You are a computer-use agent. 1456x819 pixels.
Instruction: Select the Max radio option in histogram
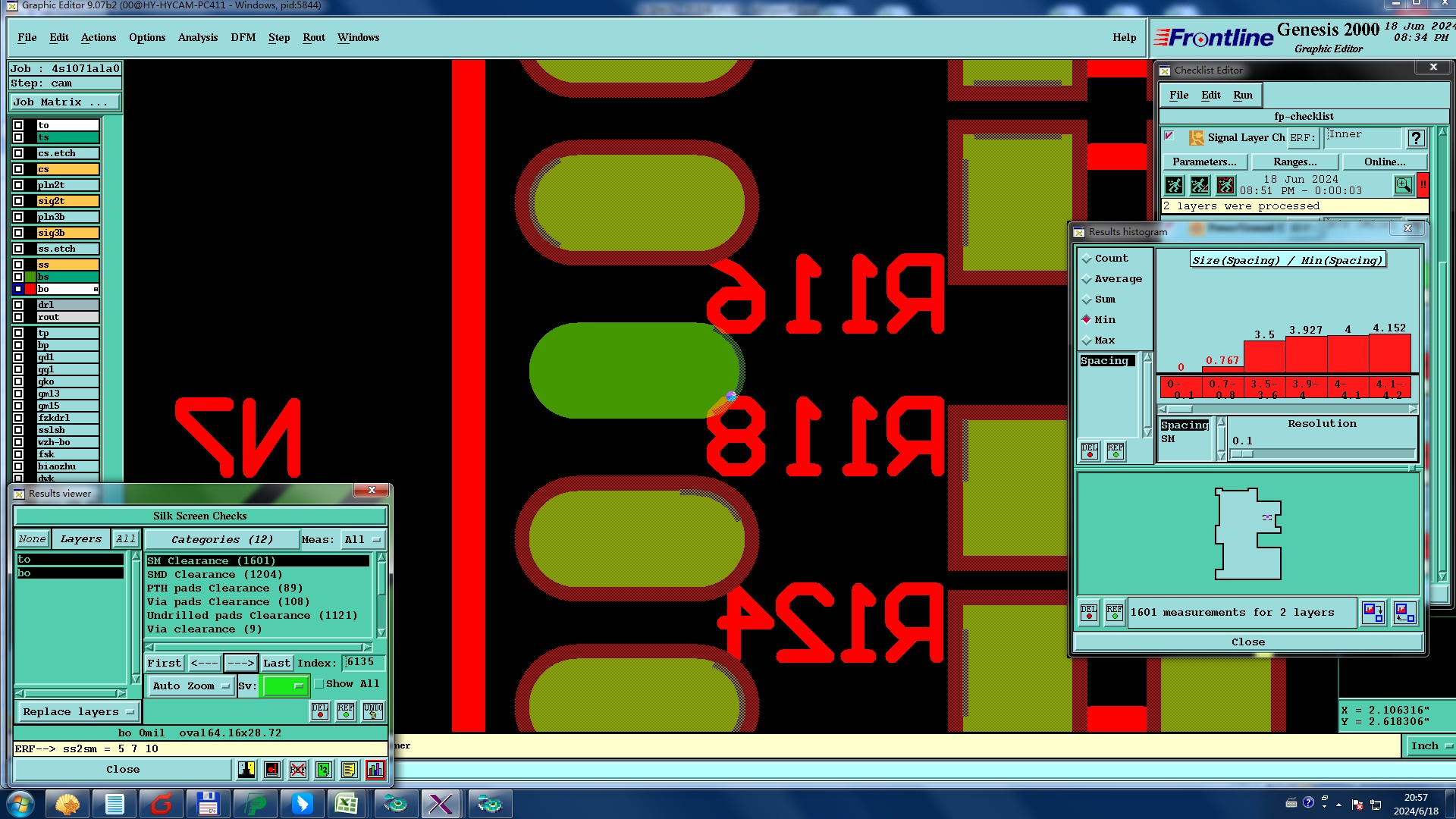pyautogui.click(x=1087, y=340)
